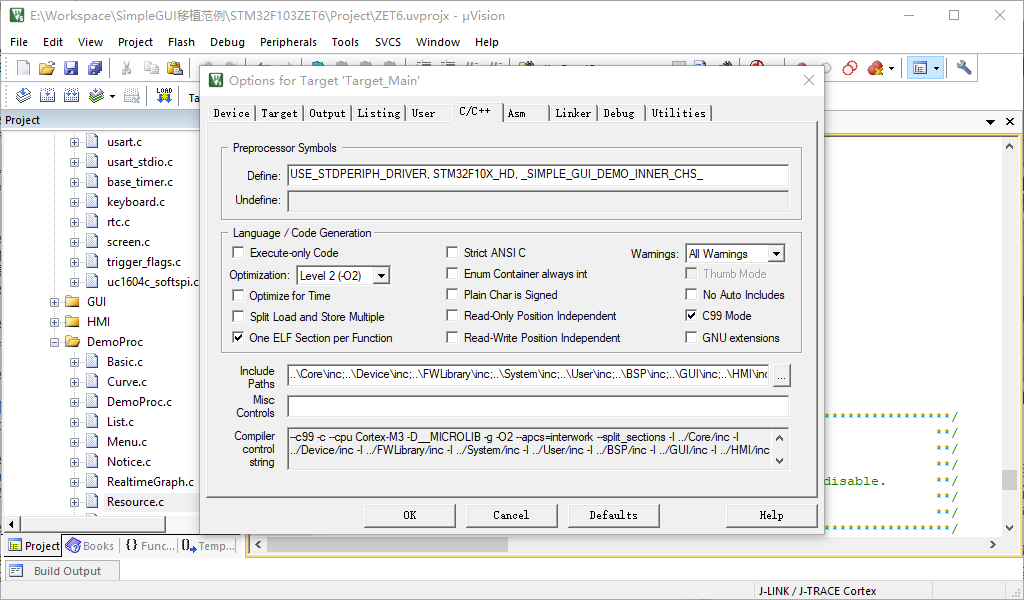Expand the HMI group in project tree
This screenshot has width=1024, height=600.
click(55, 322)
